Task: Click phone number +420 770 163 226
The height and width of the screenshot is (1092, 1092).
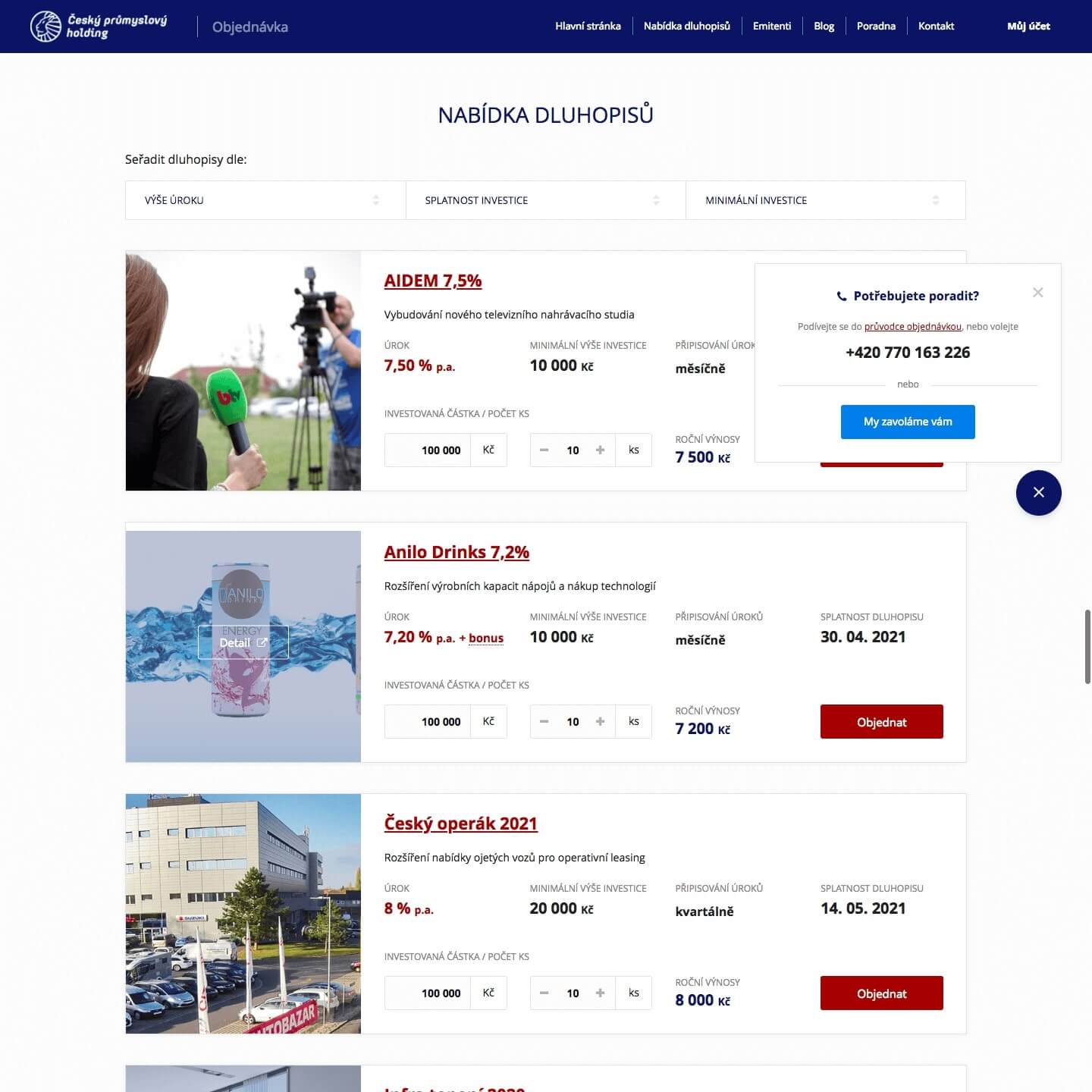Action: 908,353
